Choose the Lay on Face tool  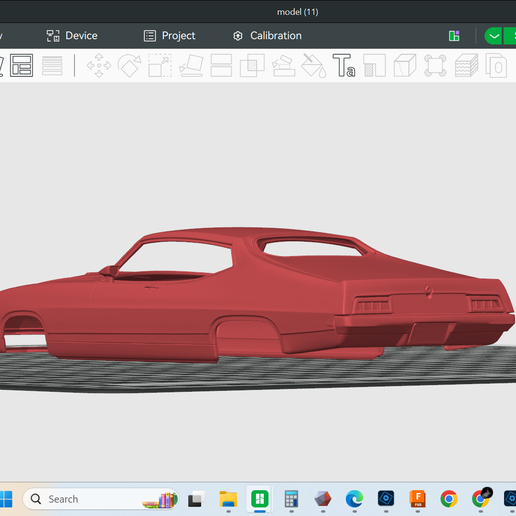click(x=191, y=65)
